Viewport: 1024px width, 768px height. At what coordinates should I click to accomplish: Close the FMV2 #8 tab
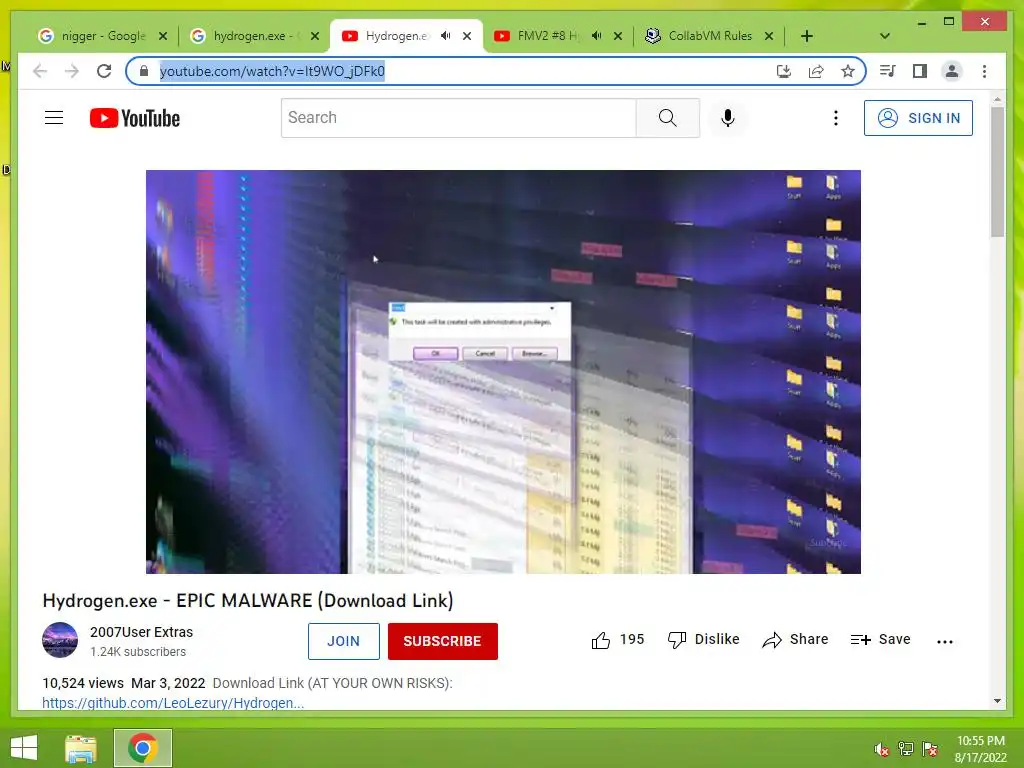pyautogui.click(x=618, y=36)
